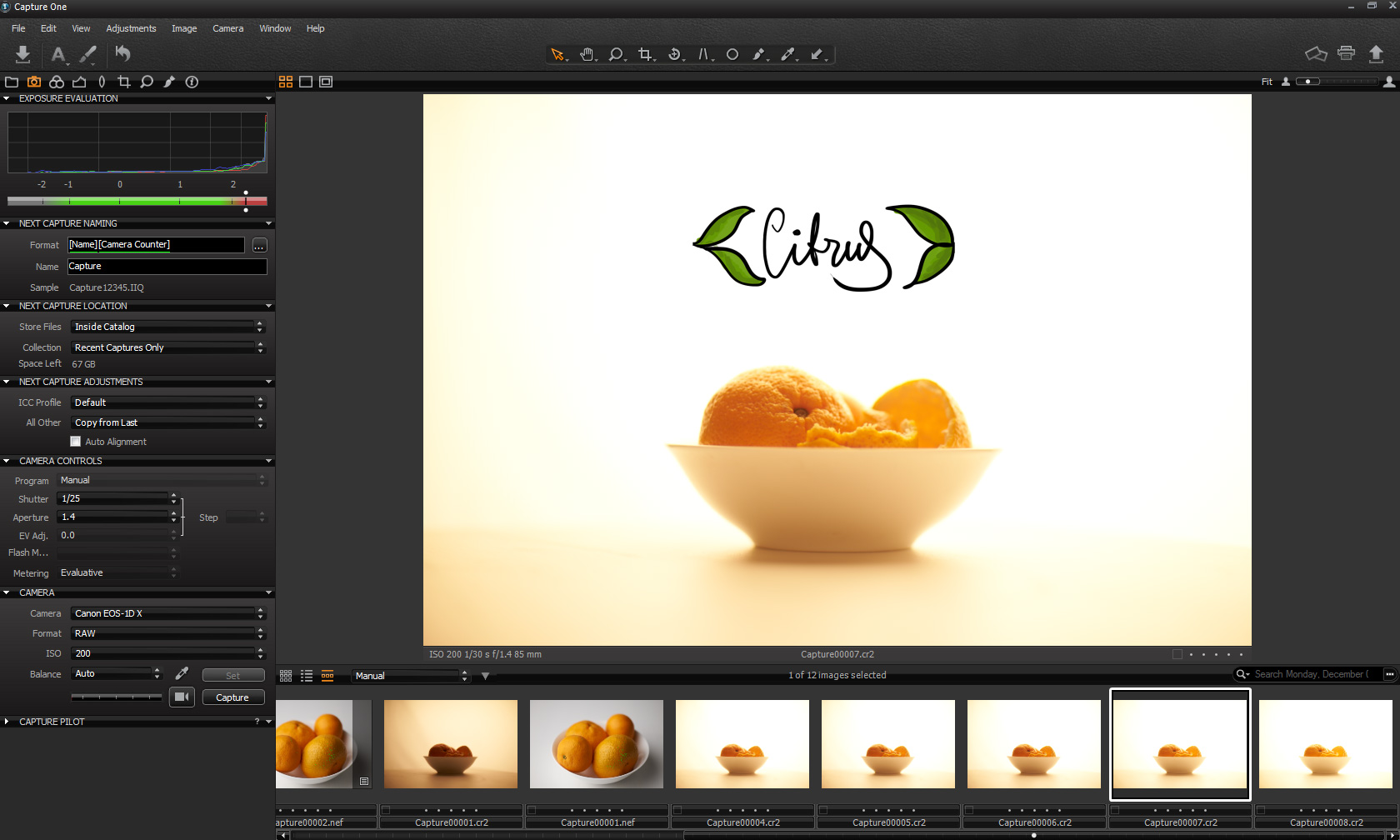1400x840 pixels.
Task: Click the Name field containing Capture
Action: [x=167, y=267]
